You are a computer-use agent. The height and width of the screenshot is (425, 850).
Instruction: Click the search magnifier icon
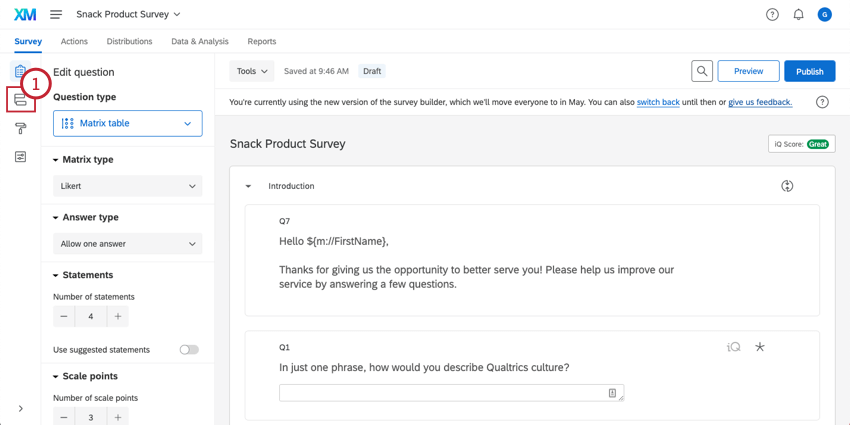(x=702, y=71)
